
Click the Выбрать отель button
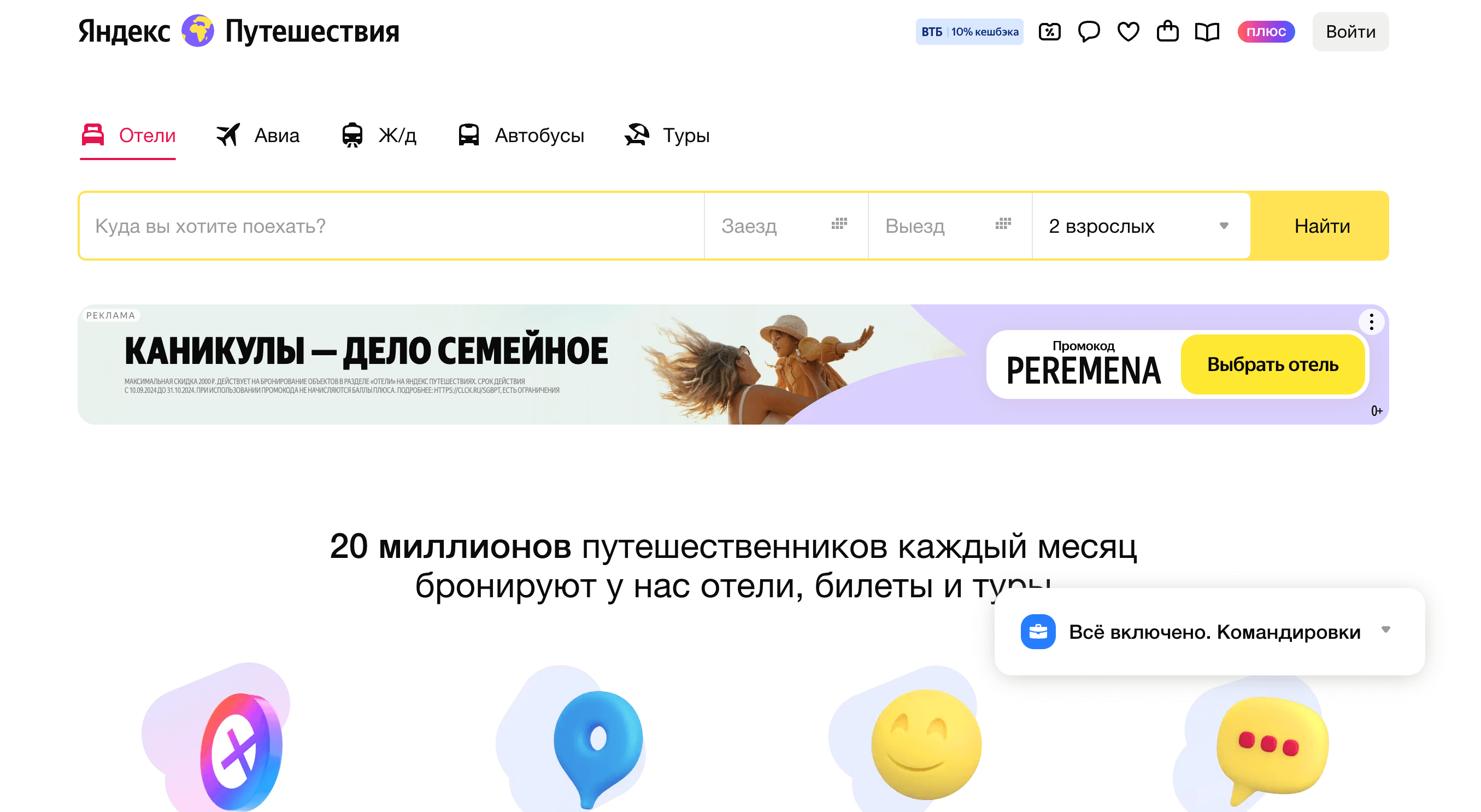pos(1272,364)
